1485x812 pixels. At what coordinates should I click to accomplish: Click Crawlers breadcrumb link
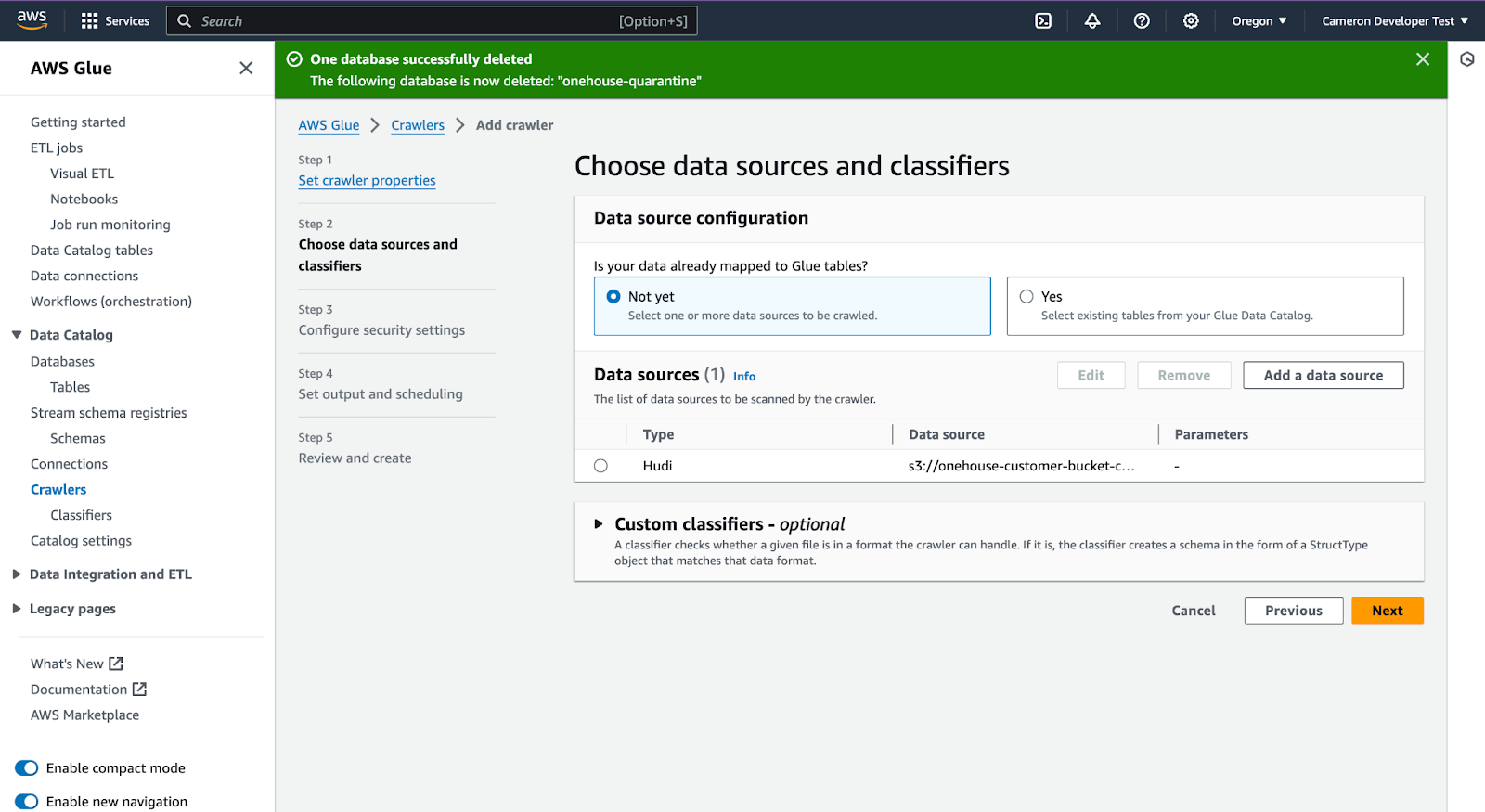(x=418, y=125)
